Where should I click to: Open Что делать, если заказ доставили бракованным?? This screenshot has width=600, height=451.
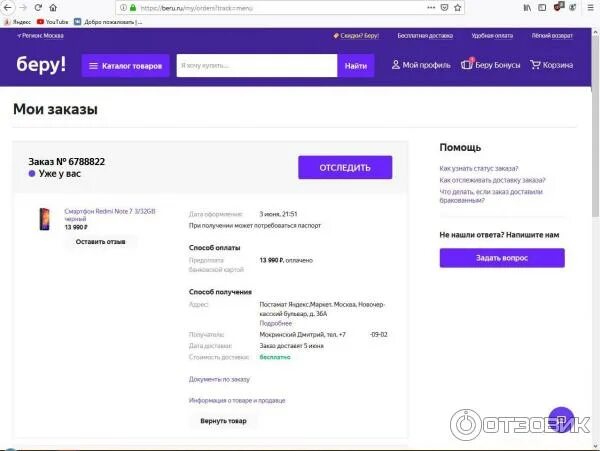coord(491,196)
